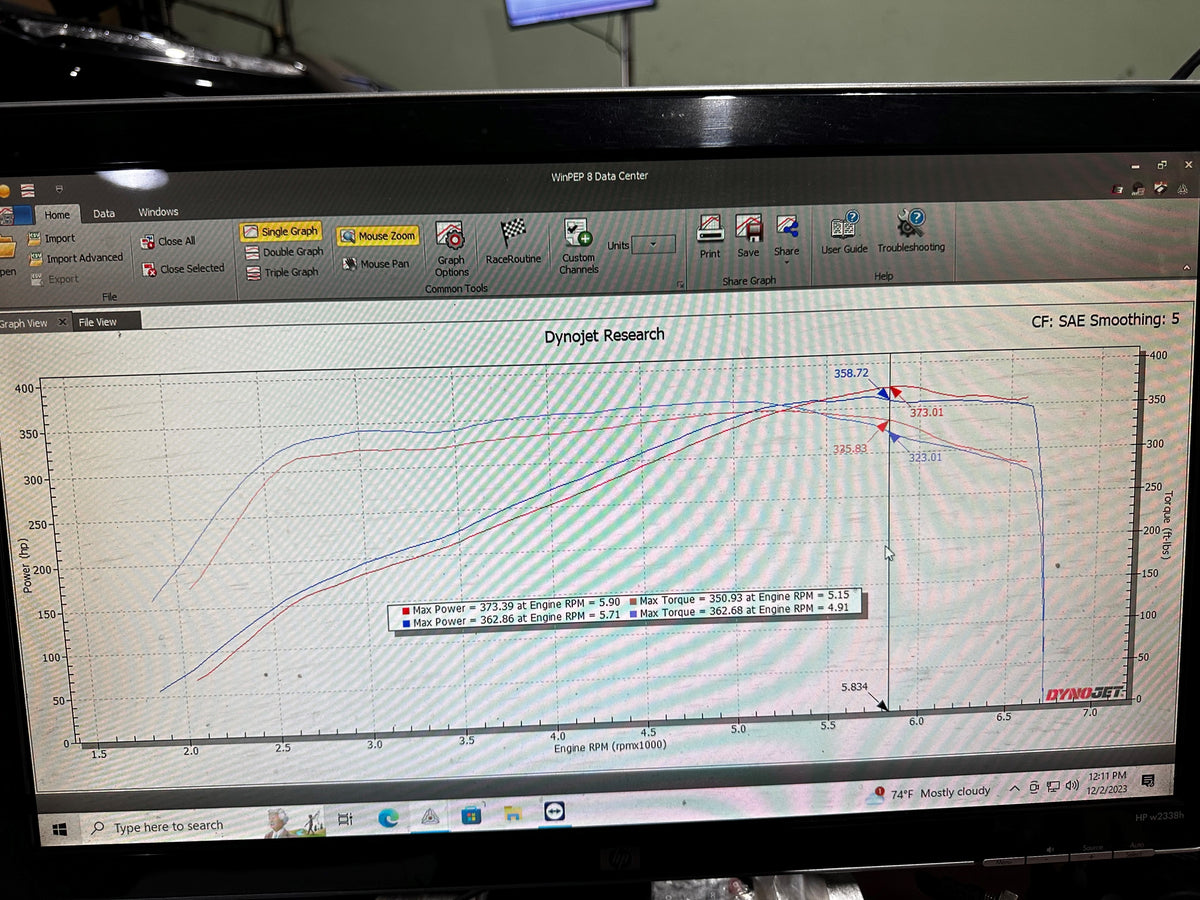Switch to the Data ribbon tab
This screenshot has height=900, width=1200.
(x=104, y=213)
